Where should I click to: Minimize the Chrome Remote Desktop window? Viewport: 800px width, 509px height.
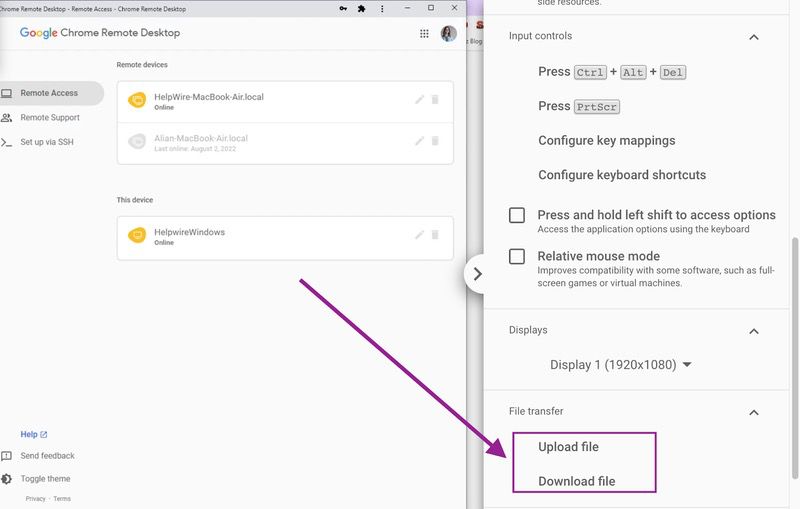tap(407, 8)
